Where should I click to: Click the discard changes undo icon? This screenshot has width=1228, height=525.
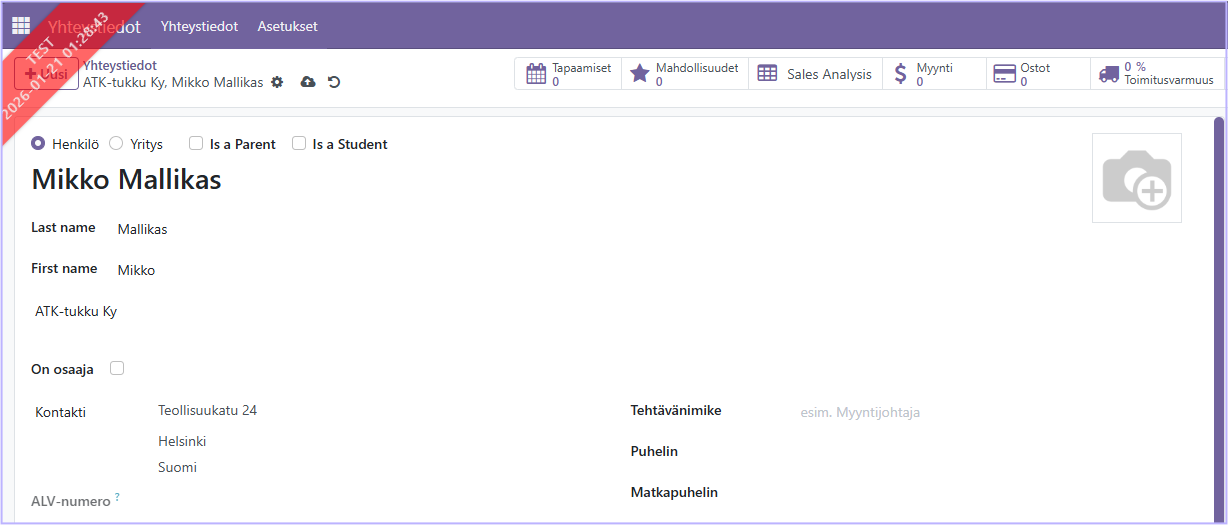[x=334, y=82]
